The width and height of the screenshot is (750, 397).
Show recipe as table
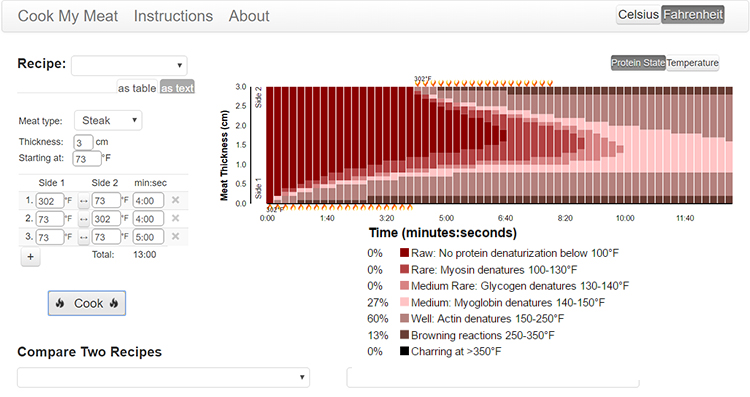click(137, 88)
